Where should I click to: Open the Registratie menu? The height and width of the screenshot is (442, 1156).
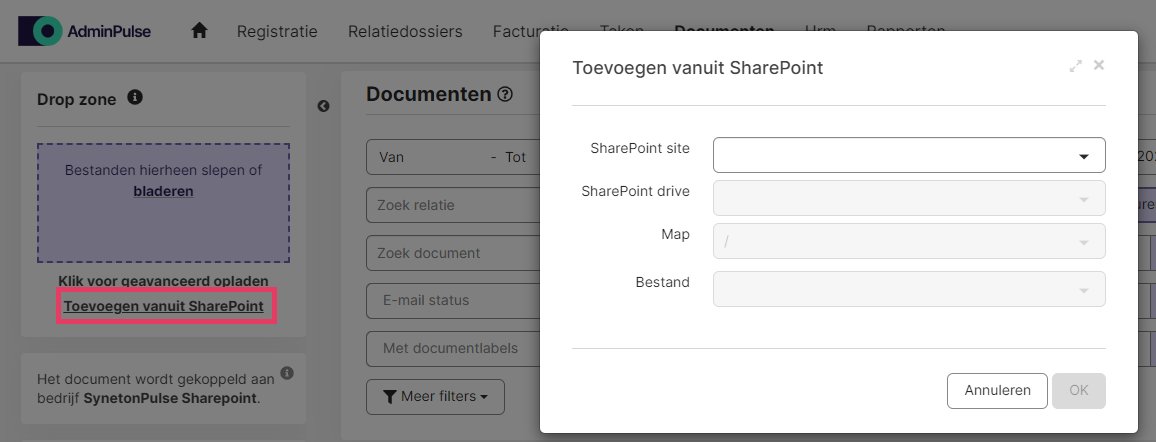point(277,32)
